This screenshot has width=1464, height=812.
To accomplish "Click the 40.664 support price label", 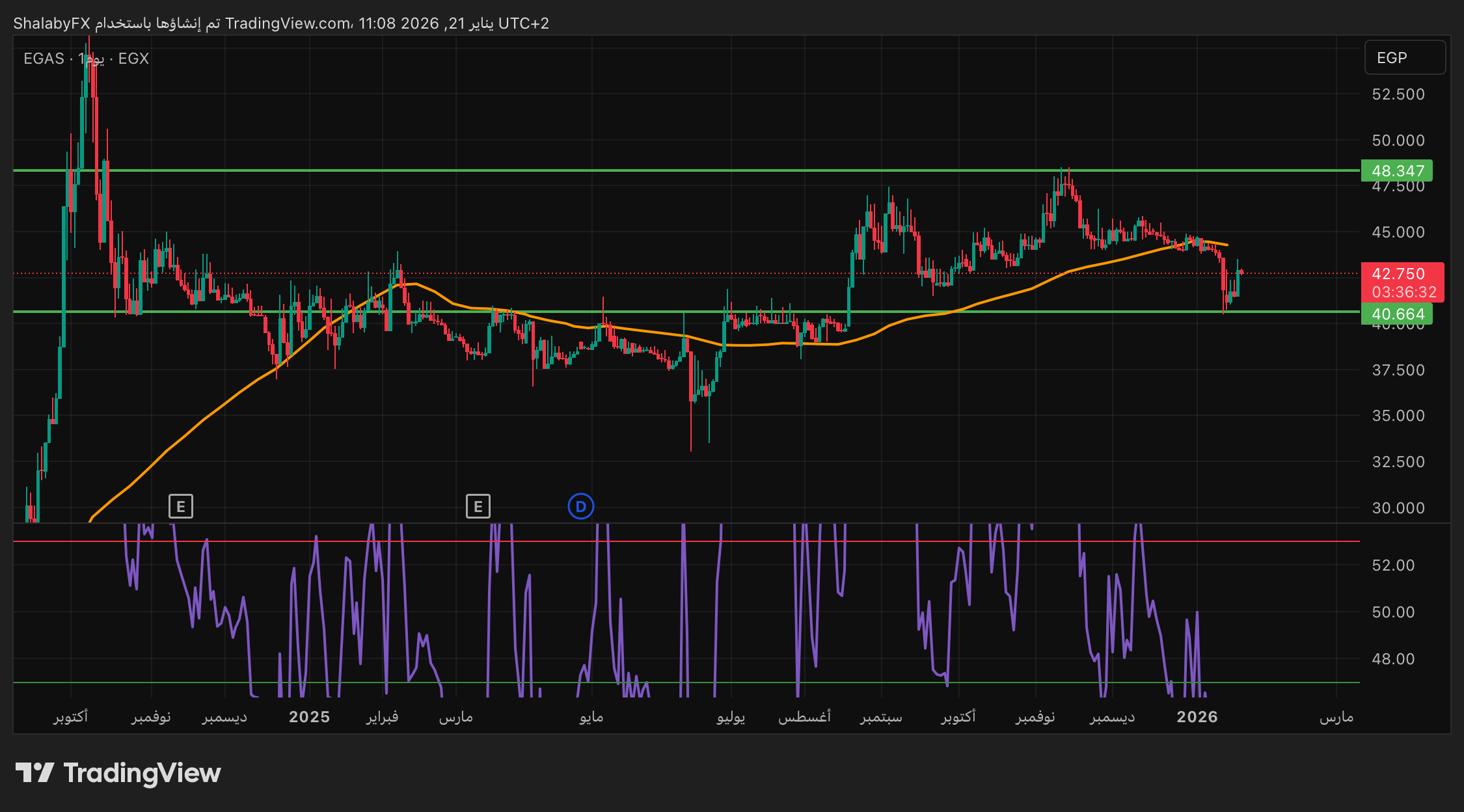I will [1397, 315].
